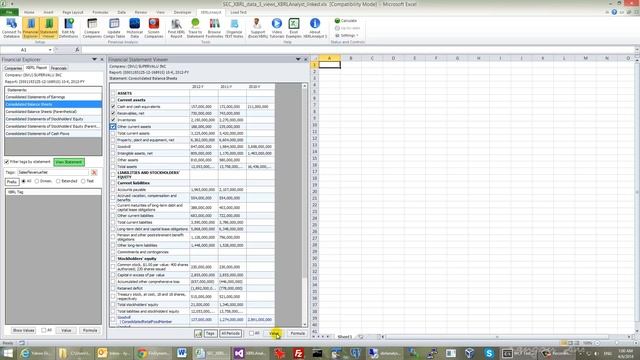This screenshot has height=360, width=640.
Task: Toggle Filter tags by statement checkbox
Action: (7, 162)
